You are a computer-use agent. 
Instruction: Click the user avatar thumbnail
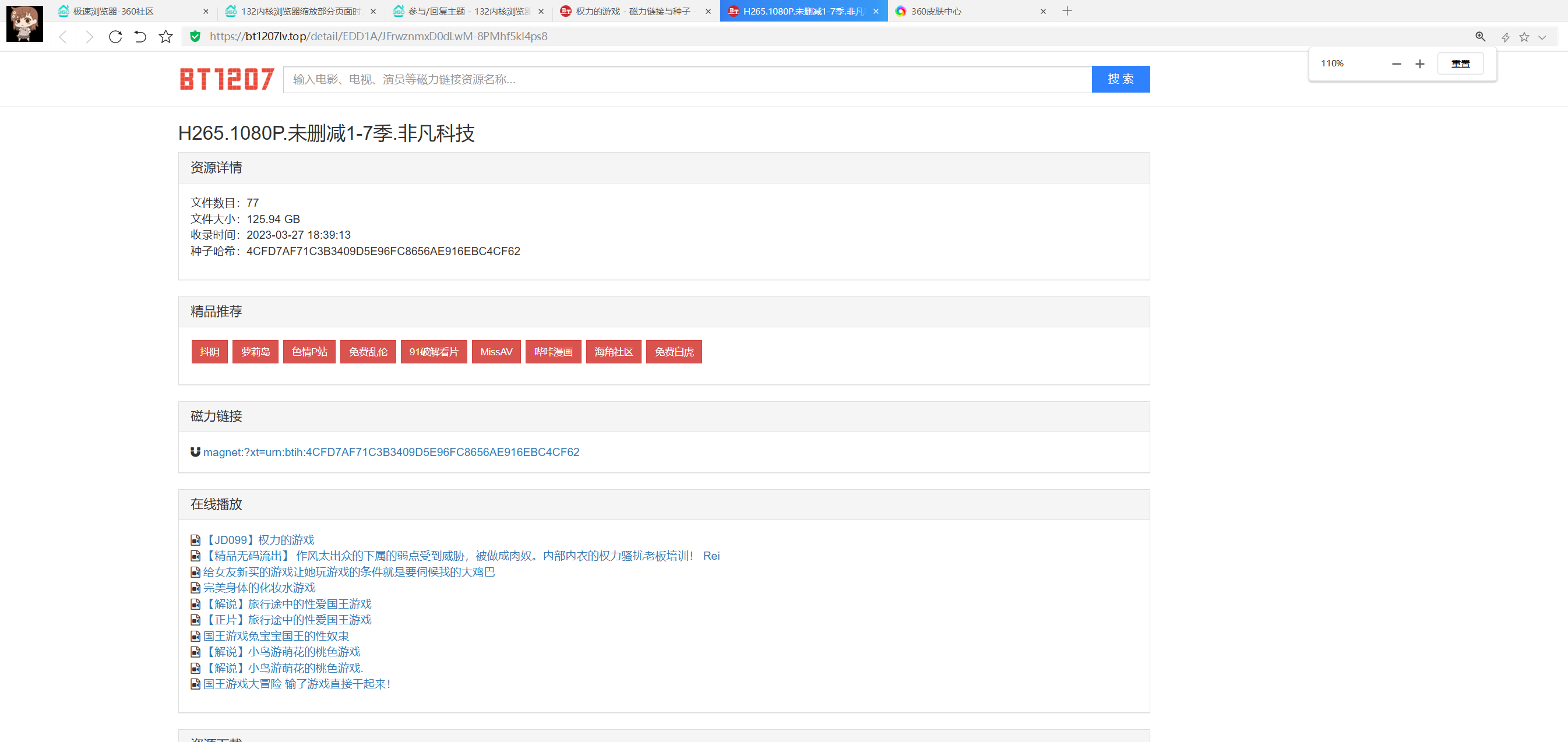tap(24, 23)
